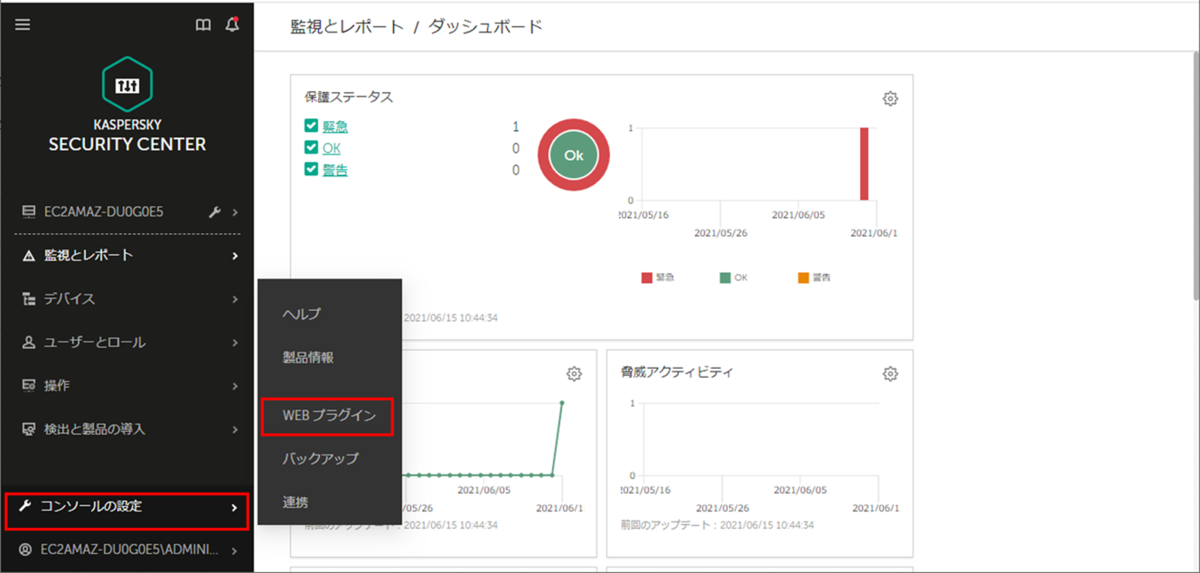Expand the 監視とレポート section

235,256
